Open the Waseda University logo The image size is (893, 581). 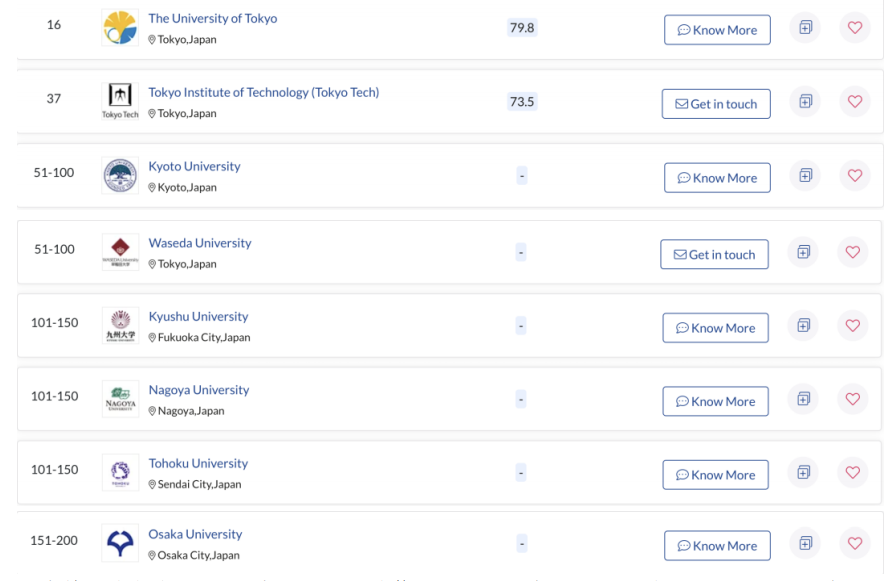(120, 252)
